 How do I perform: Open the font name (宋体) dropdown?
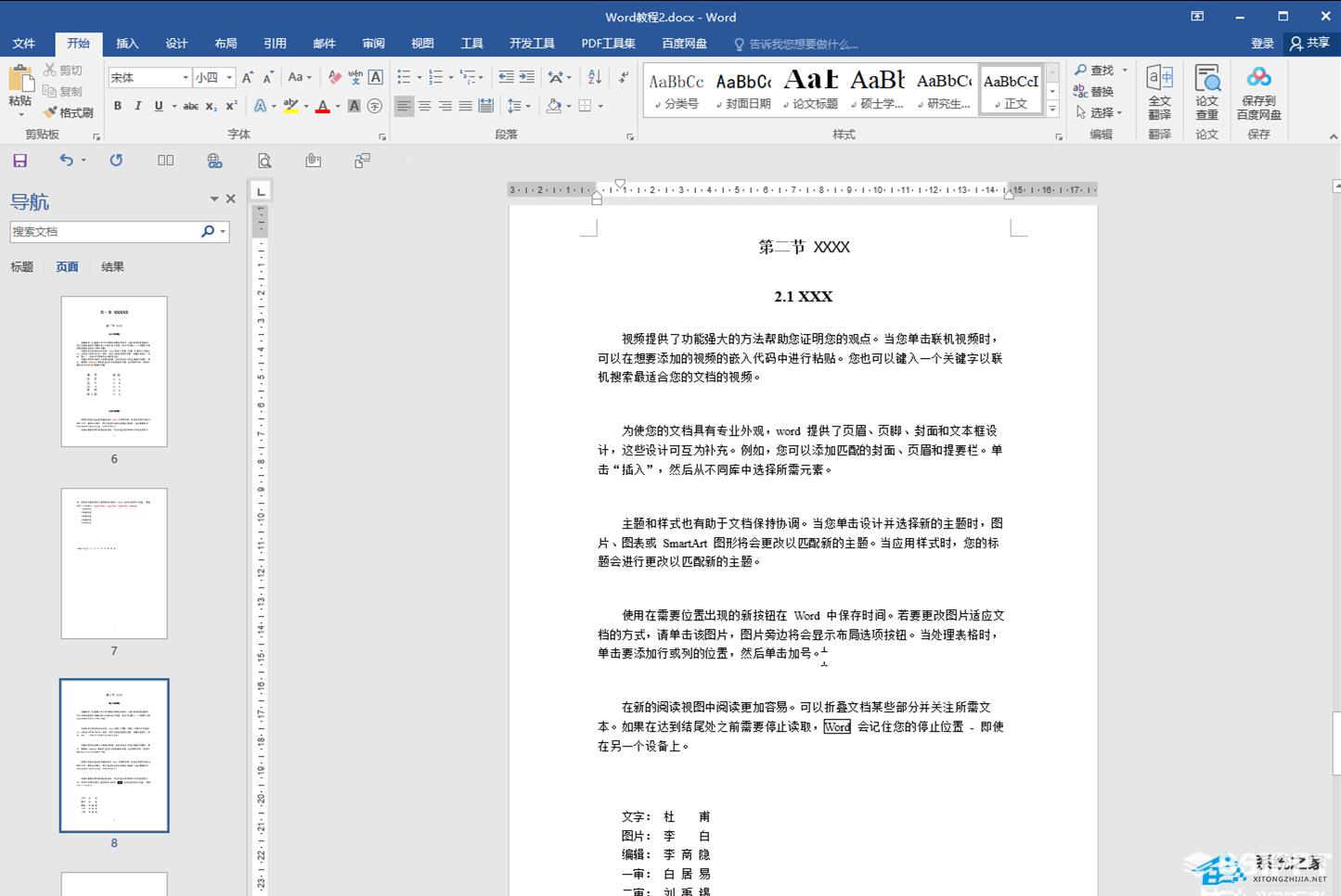tap(186, 78)
